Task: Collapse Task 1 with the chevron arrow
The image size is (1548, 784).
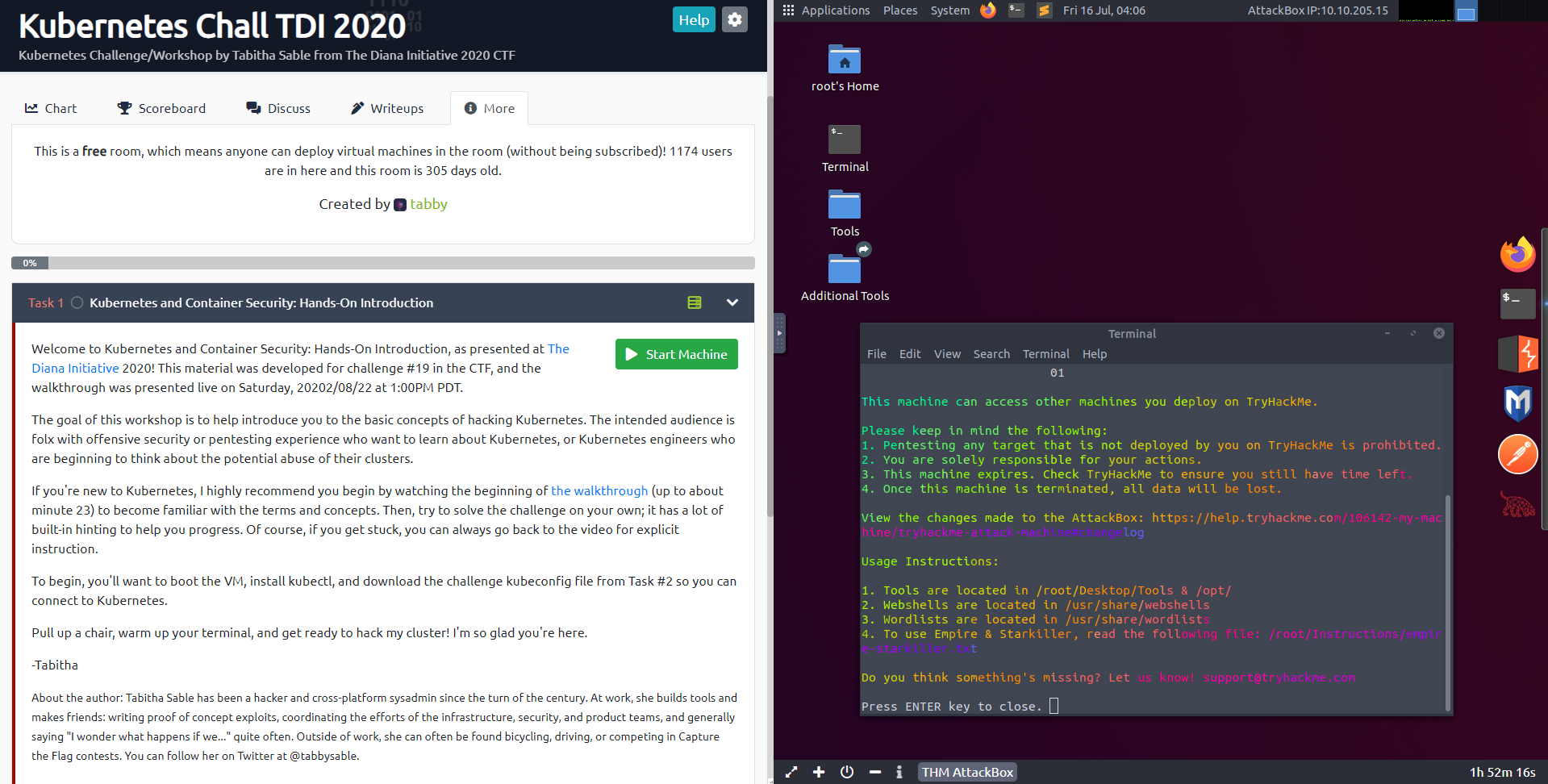Action: 732,302
